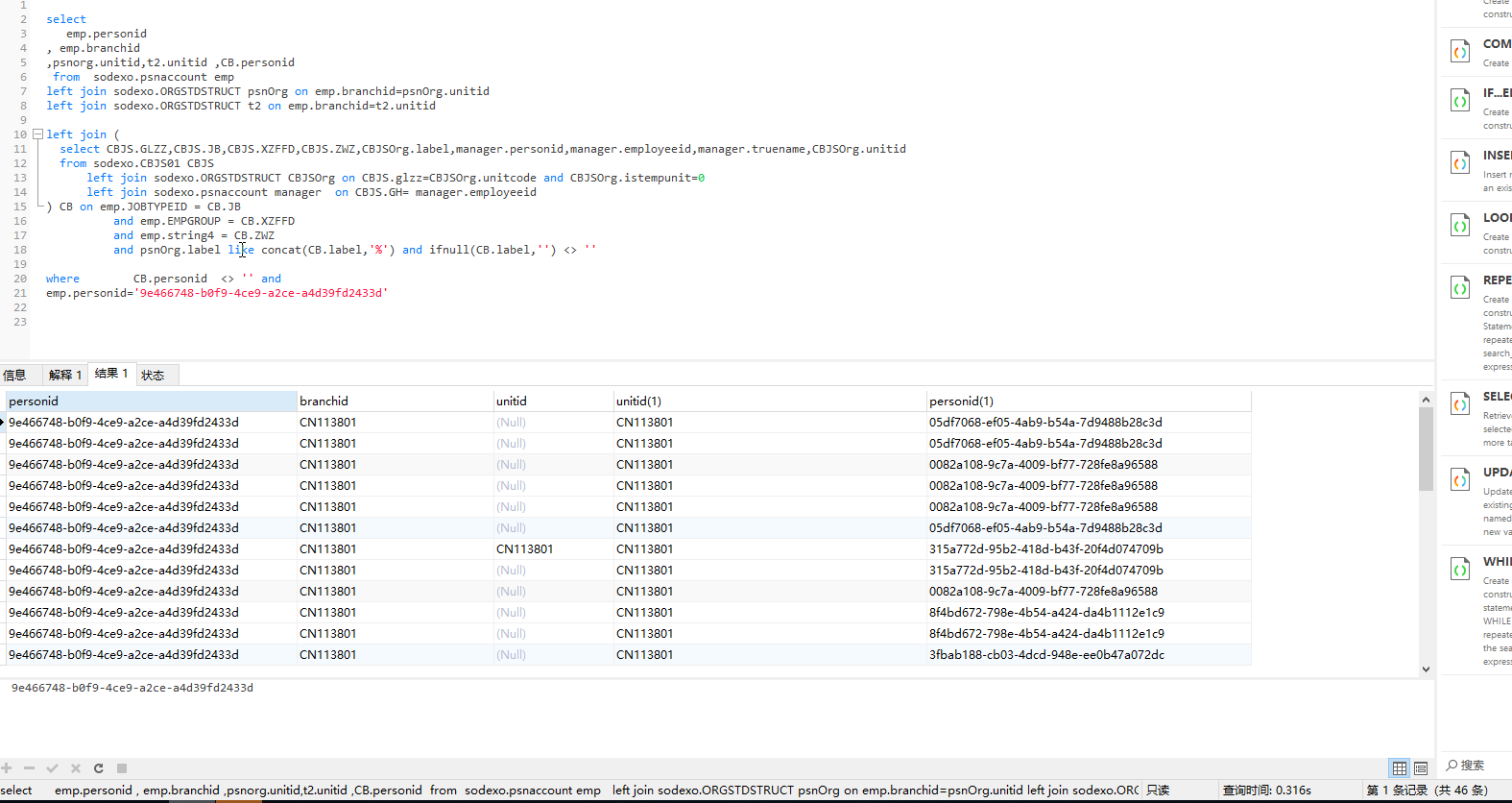Click the add record plus icon

pos(7,768)
